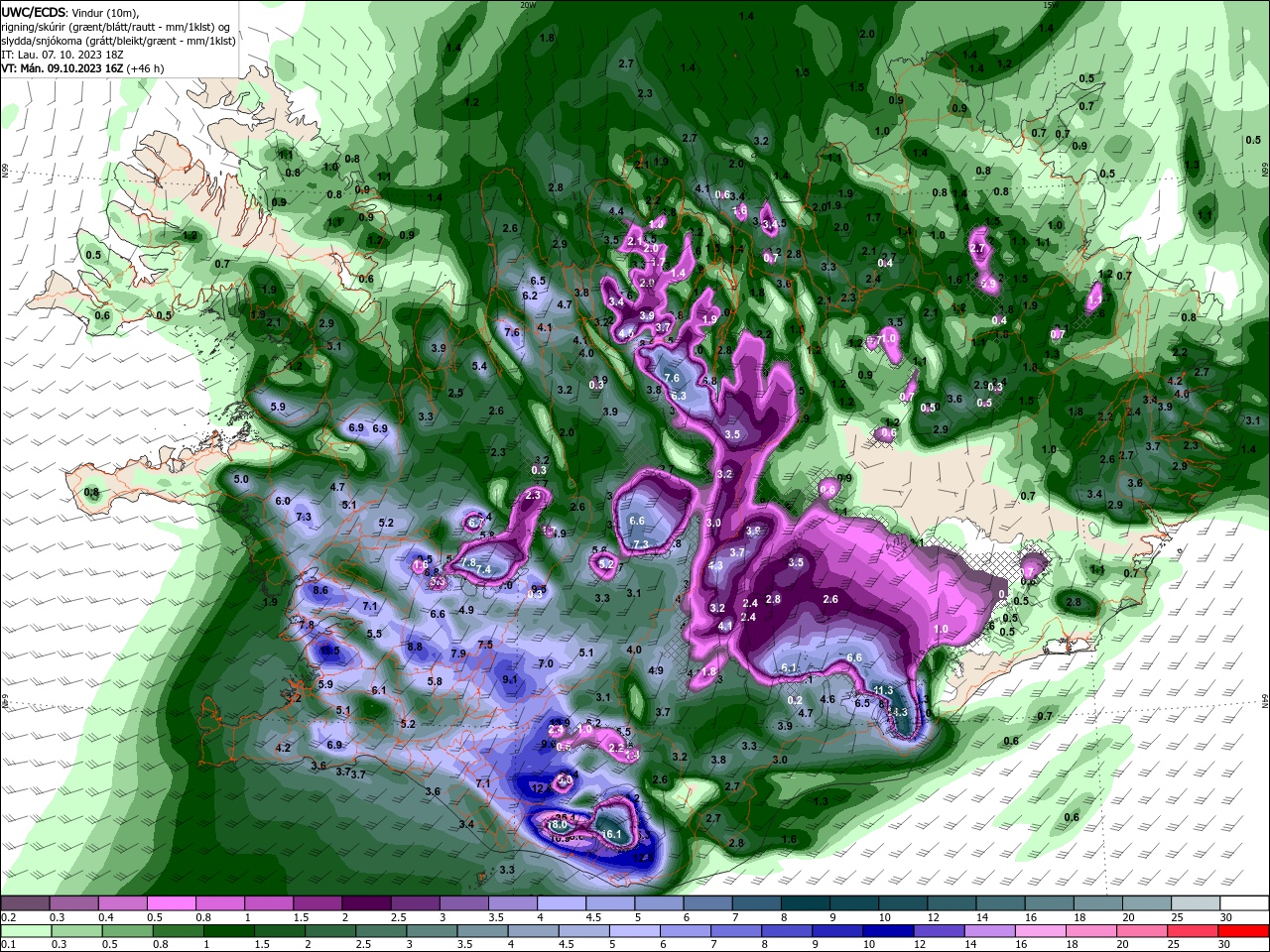The width and height of the screenshot is (1270, 952).
Task: Click the dusky purple 0.2 swatch, upper legend row
Action: (24, 903)
